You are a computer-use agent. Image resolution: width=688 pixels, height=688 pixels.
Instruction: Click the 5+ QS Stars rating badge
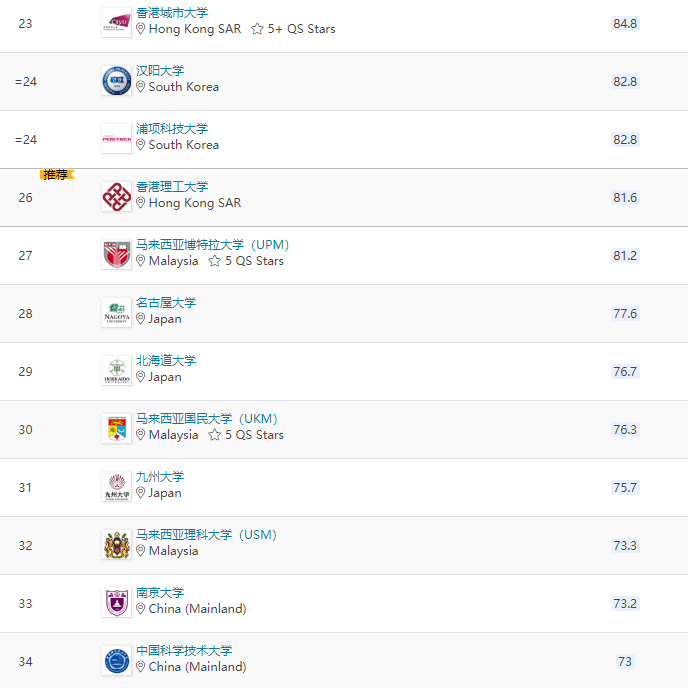pyautogui.click(x=293, y=29)
